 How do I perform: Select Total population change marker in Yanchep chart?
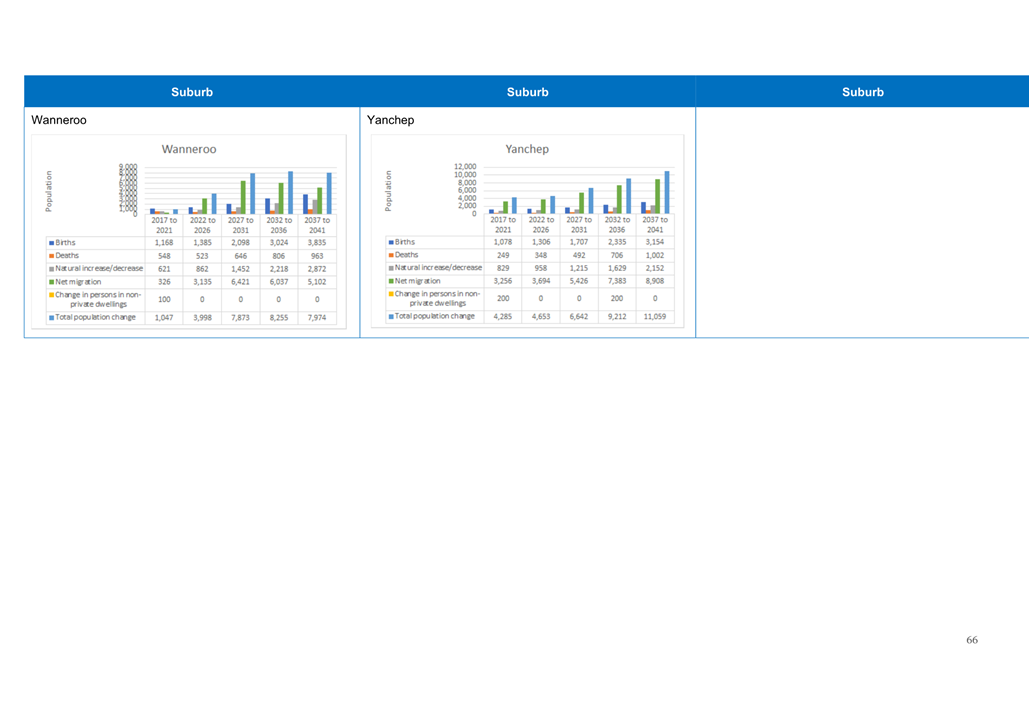tap(391, 316)
